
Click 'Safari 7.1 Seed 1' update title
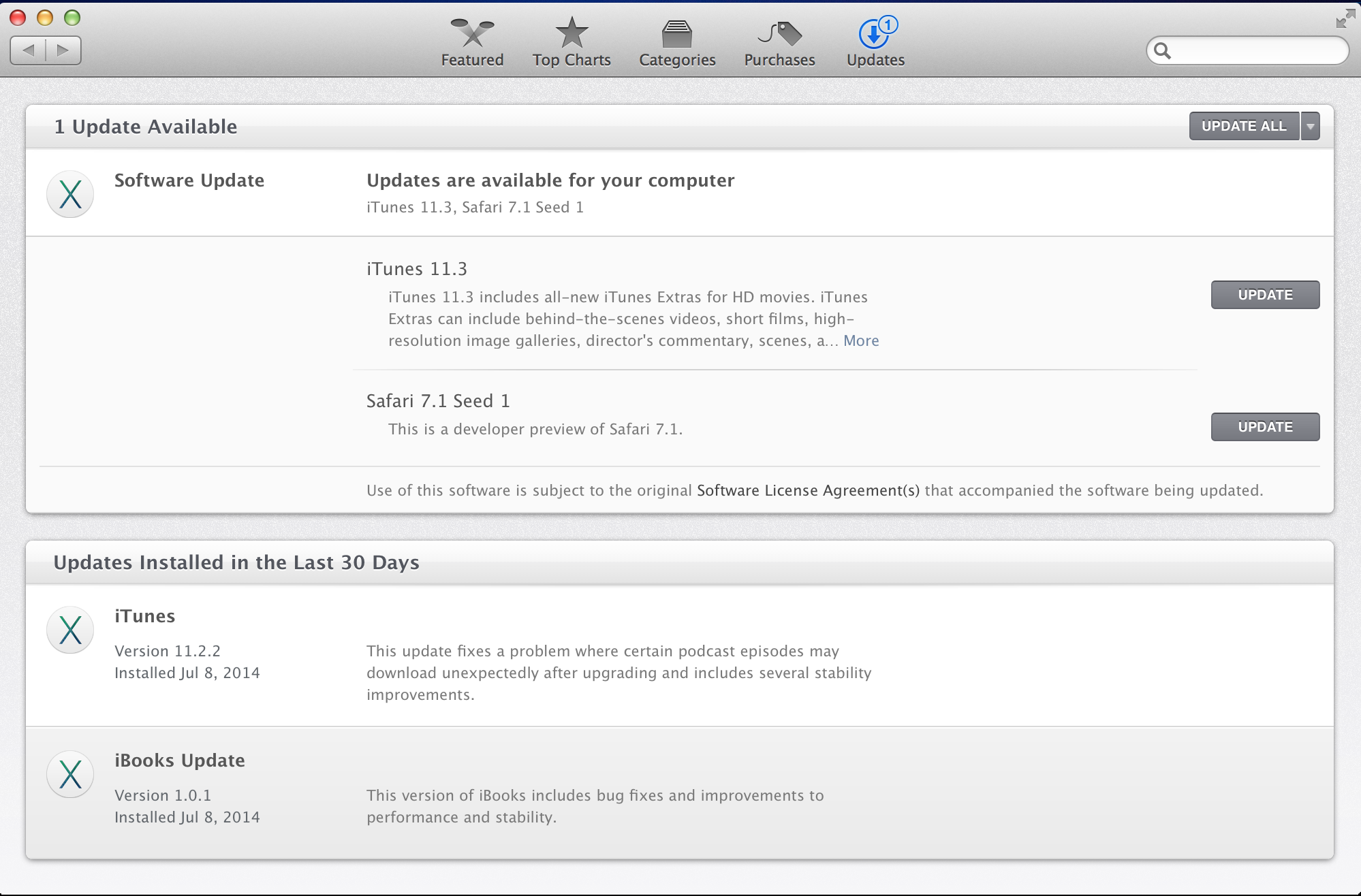(438, 401)
